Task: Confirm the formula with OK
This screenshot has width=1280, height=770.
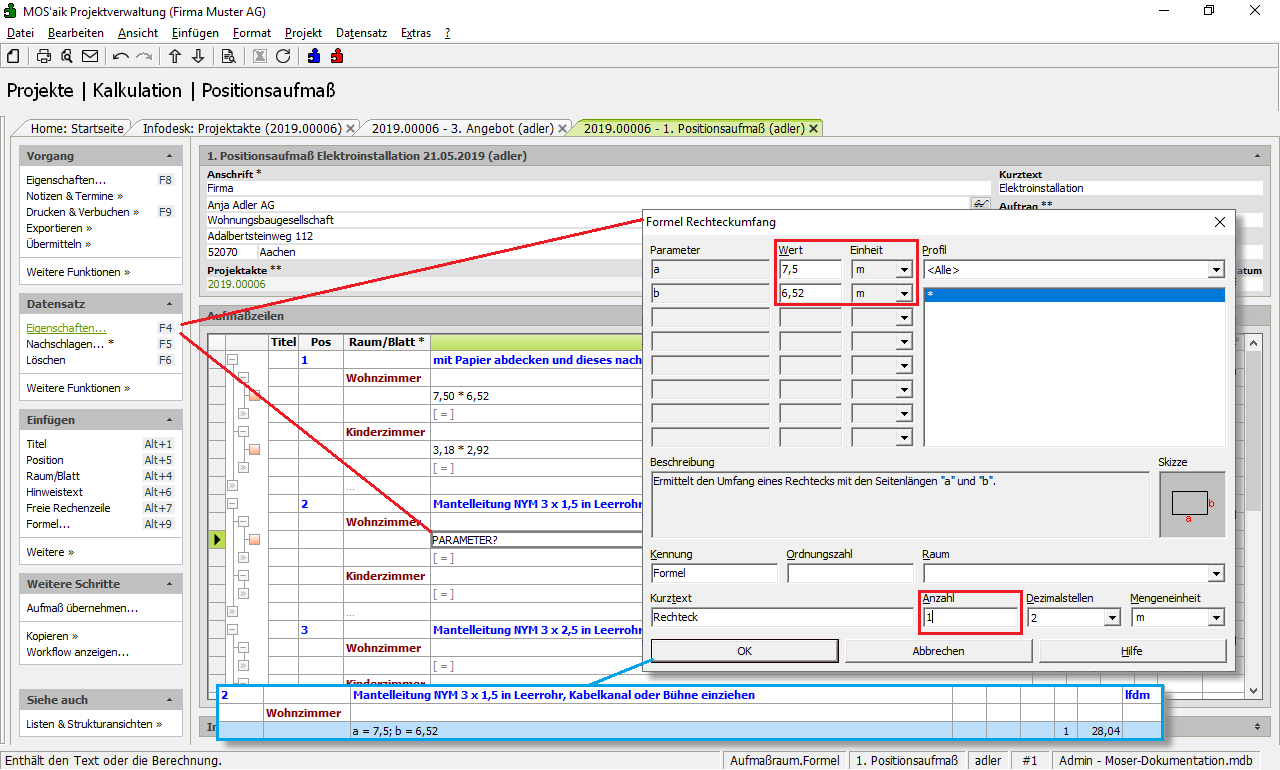Action: click(744, 651)
